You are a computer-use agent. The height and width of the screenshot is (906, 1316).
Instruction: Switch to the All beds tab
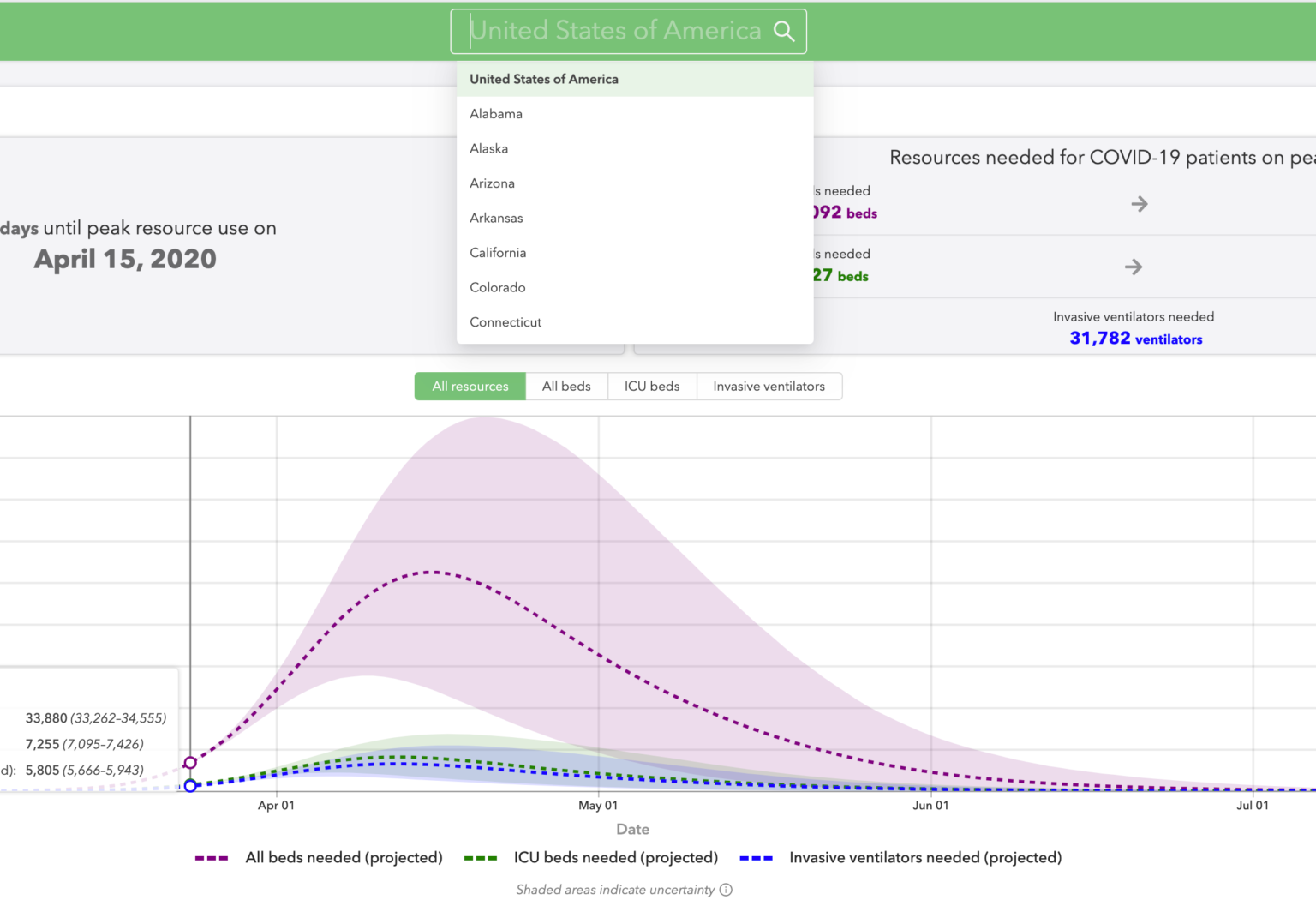tap(566, 387)
